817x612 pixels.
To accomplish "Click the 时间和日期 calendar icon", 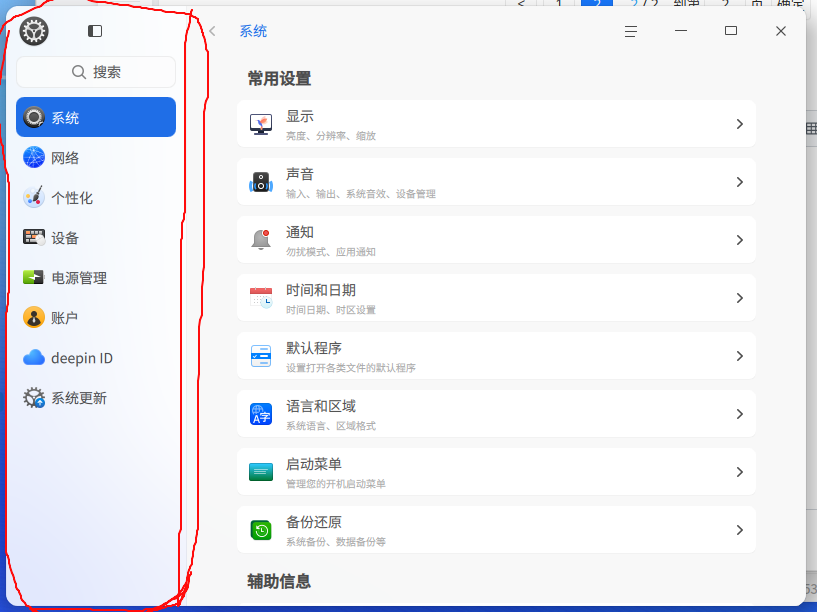I will [261, 297].
